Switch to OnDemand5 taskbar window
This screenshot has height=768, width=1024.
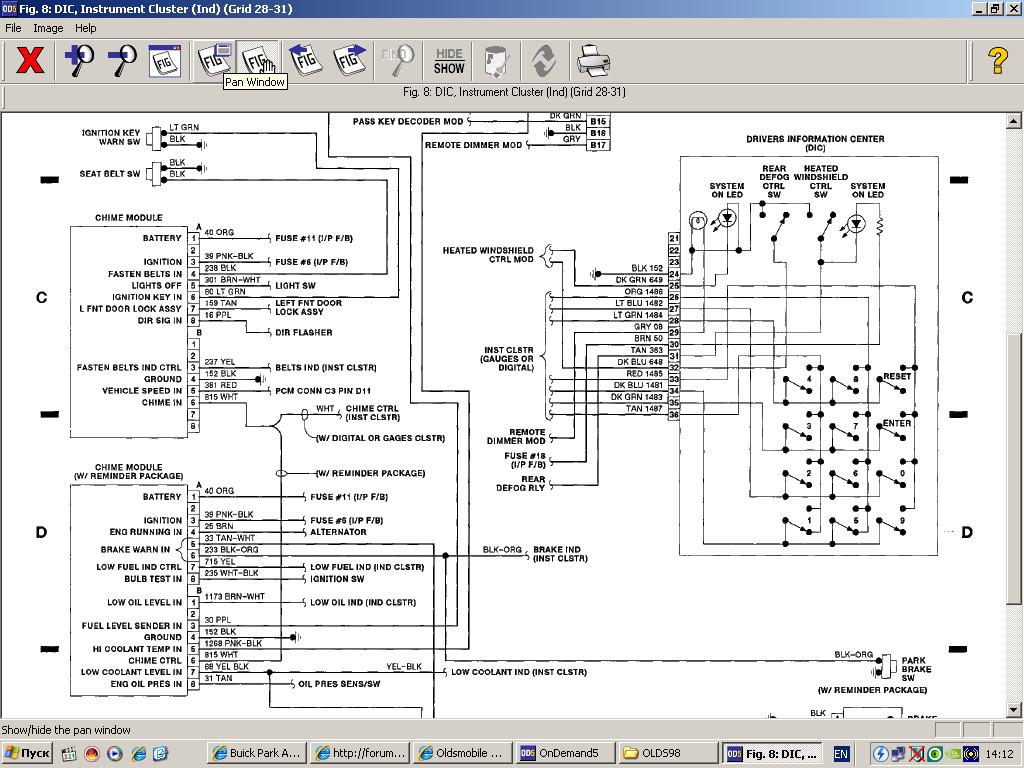coord(564,753)
